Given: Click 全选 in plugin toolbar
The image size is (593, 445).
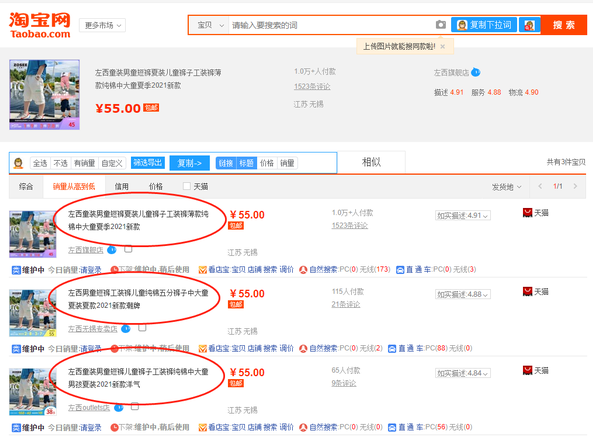Looking at the screenshot, I should pos(40,163).
